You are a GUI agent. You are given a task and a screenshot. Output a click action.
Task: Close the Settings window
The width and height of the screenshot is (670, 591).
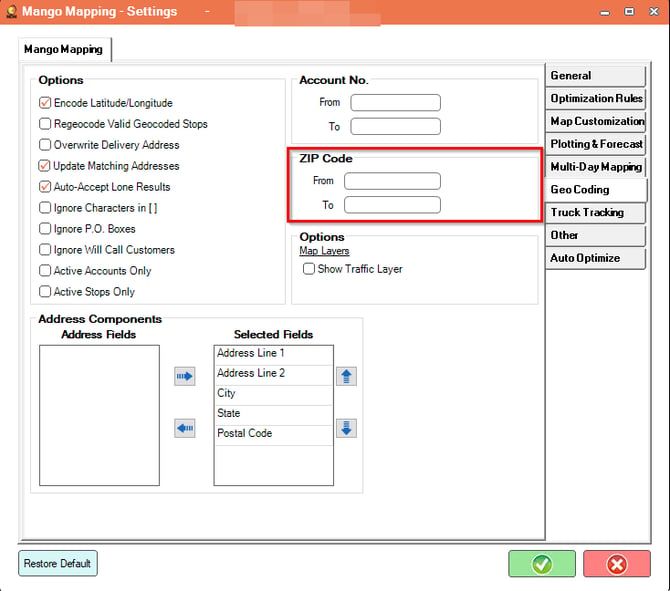point(653,12)
